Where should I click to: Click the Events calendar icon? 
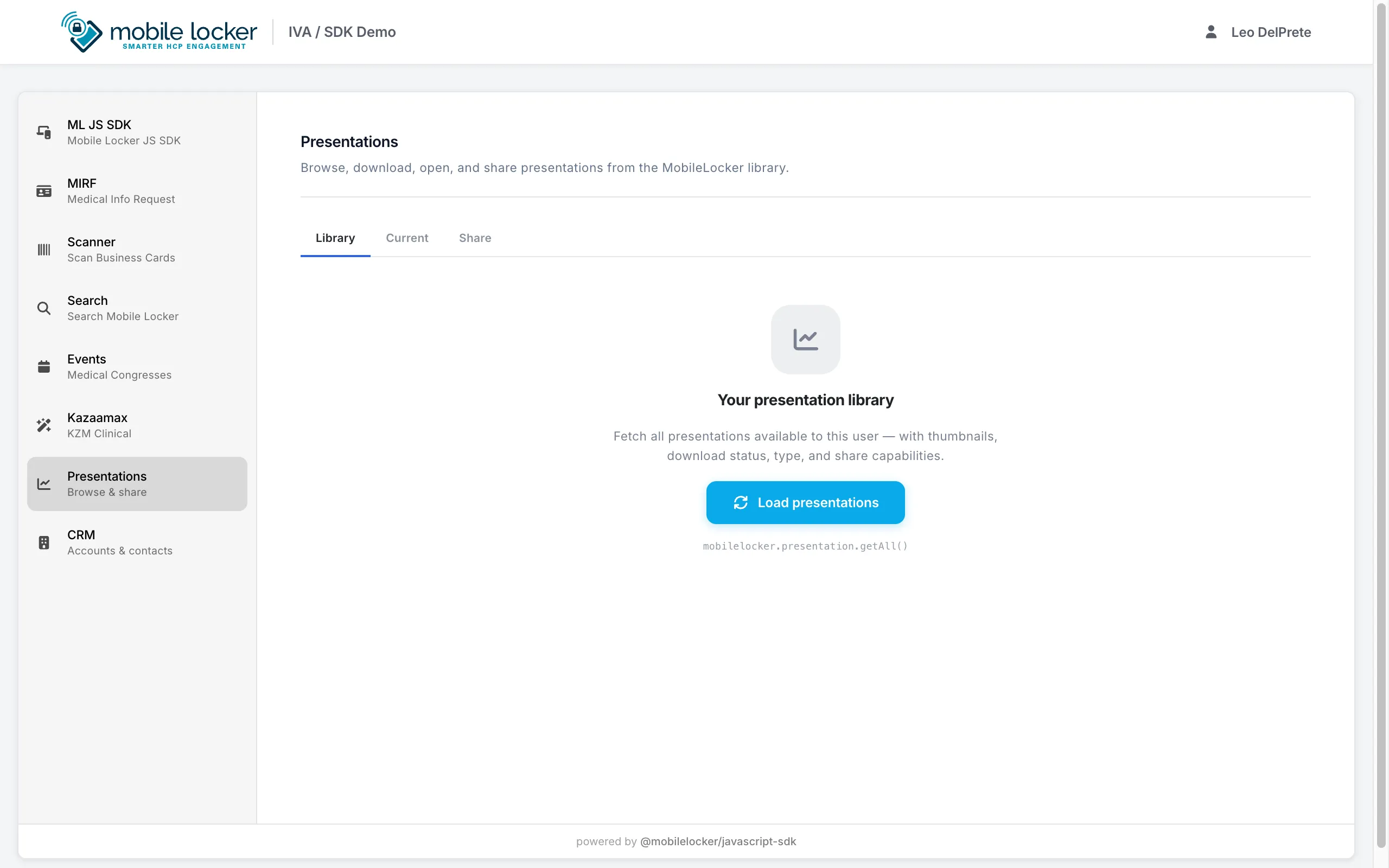click(x=43, y=366)
